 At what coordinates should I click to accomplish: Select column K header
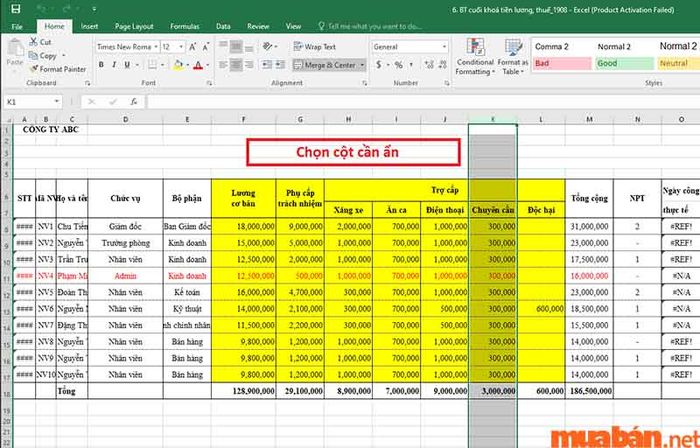(x=492, y=119)
